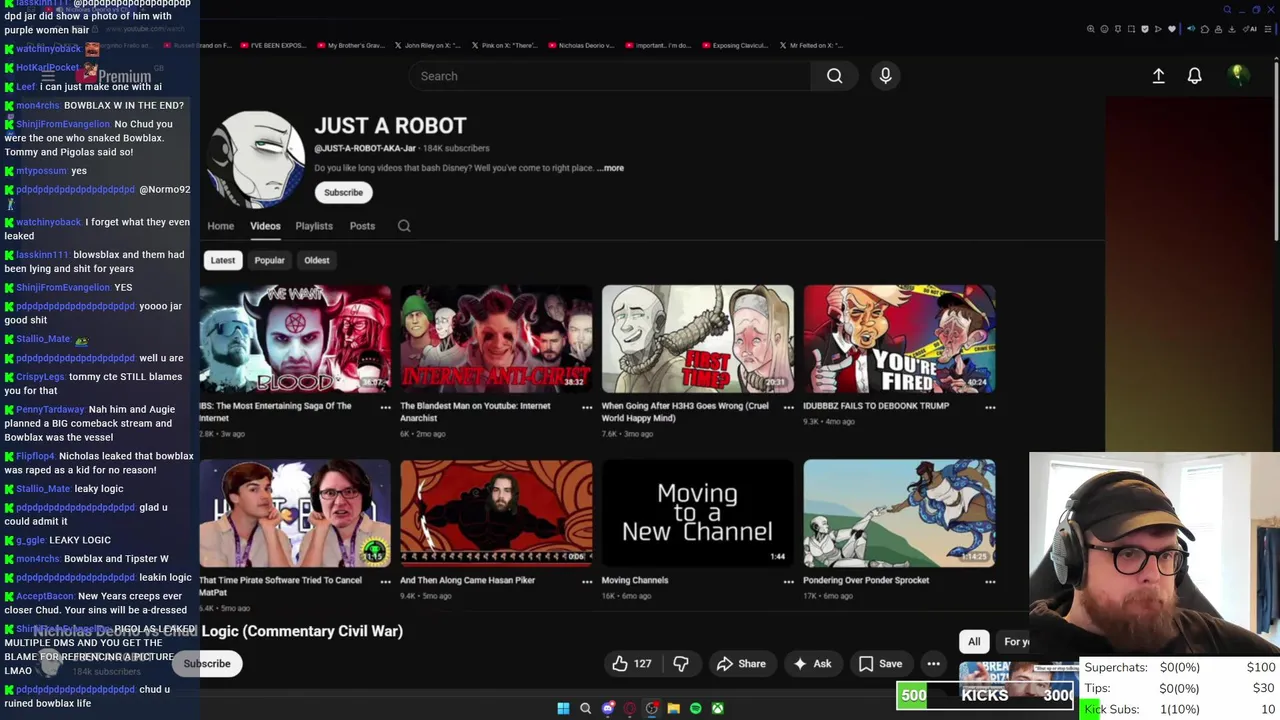Click the @JUST-A-ROBOT-AKA-Jar handle text
The height and width of the screenshot is (720, 1280).
click(x=364, y=148)
